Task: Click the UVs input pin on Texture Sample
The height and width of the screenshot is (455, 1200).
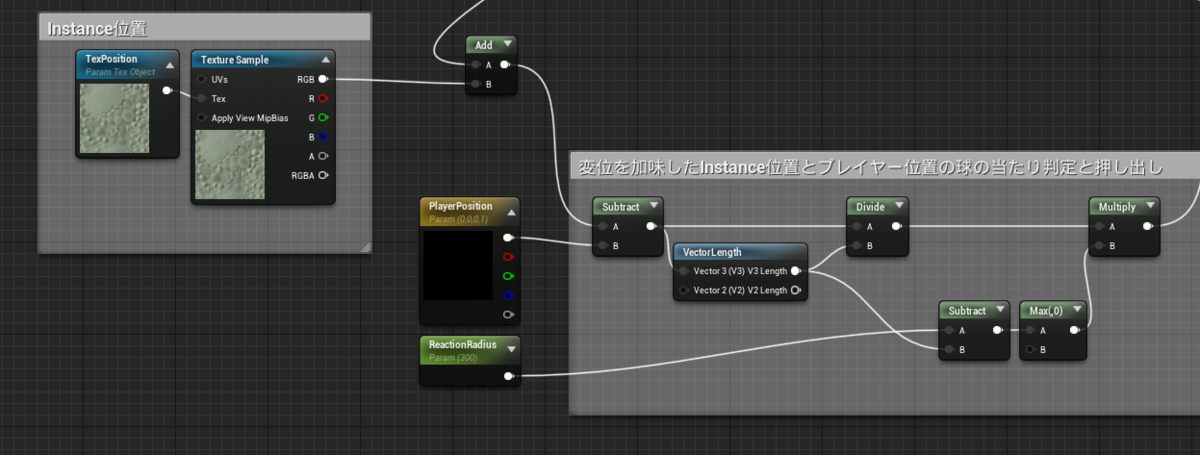Action: 202,79
